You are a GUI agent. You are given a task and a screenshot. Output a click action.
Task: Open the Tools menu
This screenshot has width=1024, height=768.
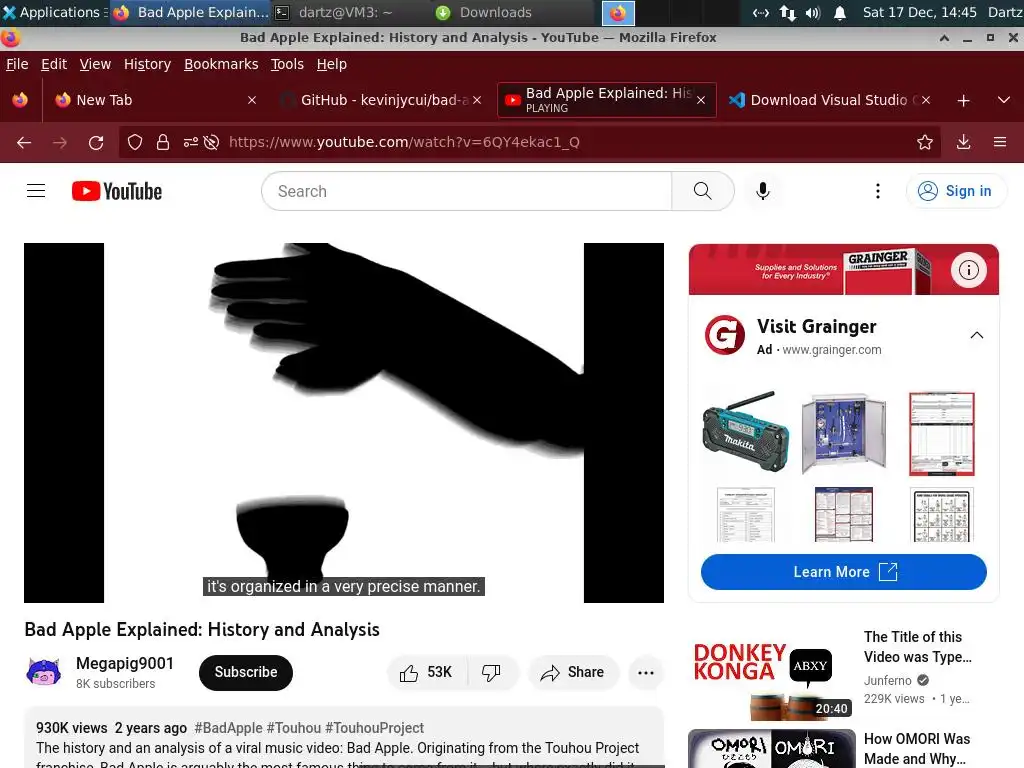click(x=287, y=64)
